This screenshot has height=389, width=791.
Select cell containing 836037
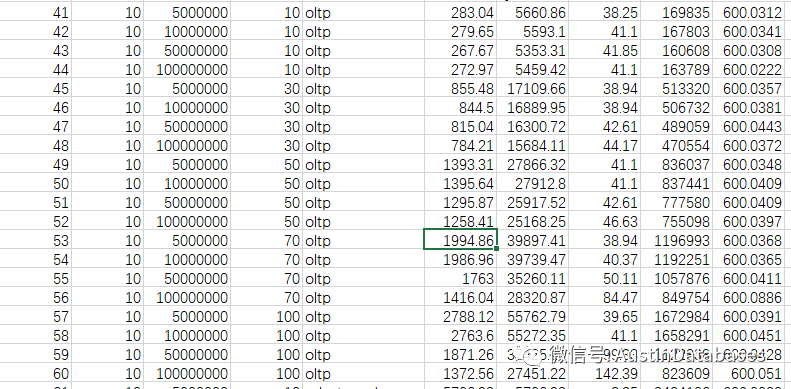click(x=676, y=164)
